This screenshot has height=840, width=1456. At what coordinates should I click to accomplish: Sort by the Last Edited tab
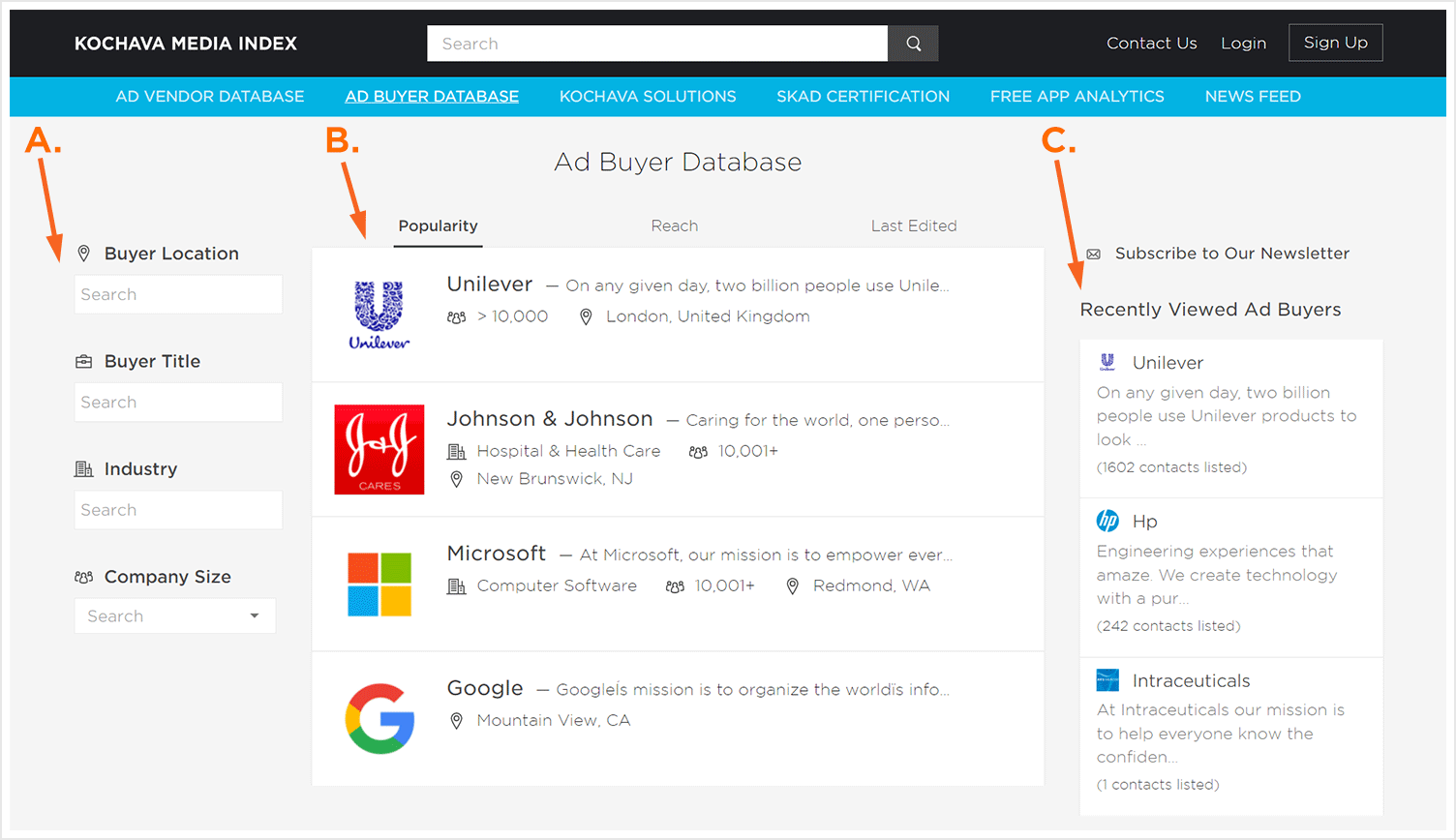click(914, 225)
